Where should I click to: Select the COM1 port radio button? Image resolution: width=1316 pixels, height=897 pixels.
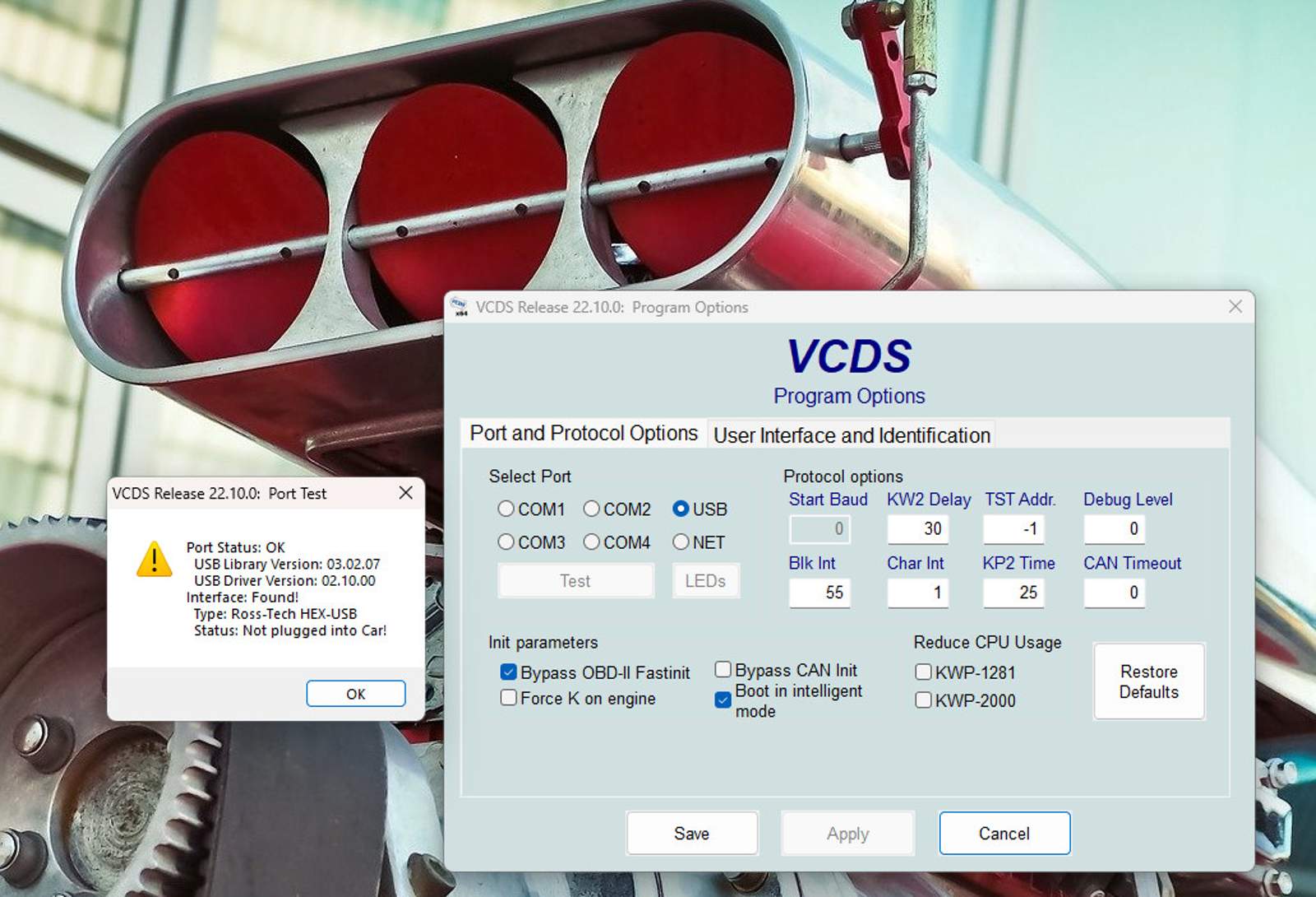(x=506, y=509)
